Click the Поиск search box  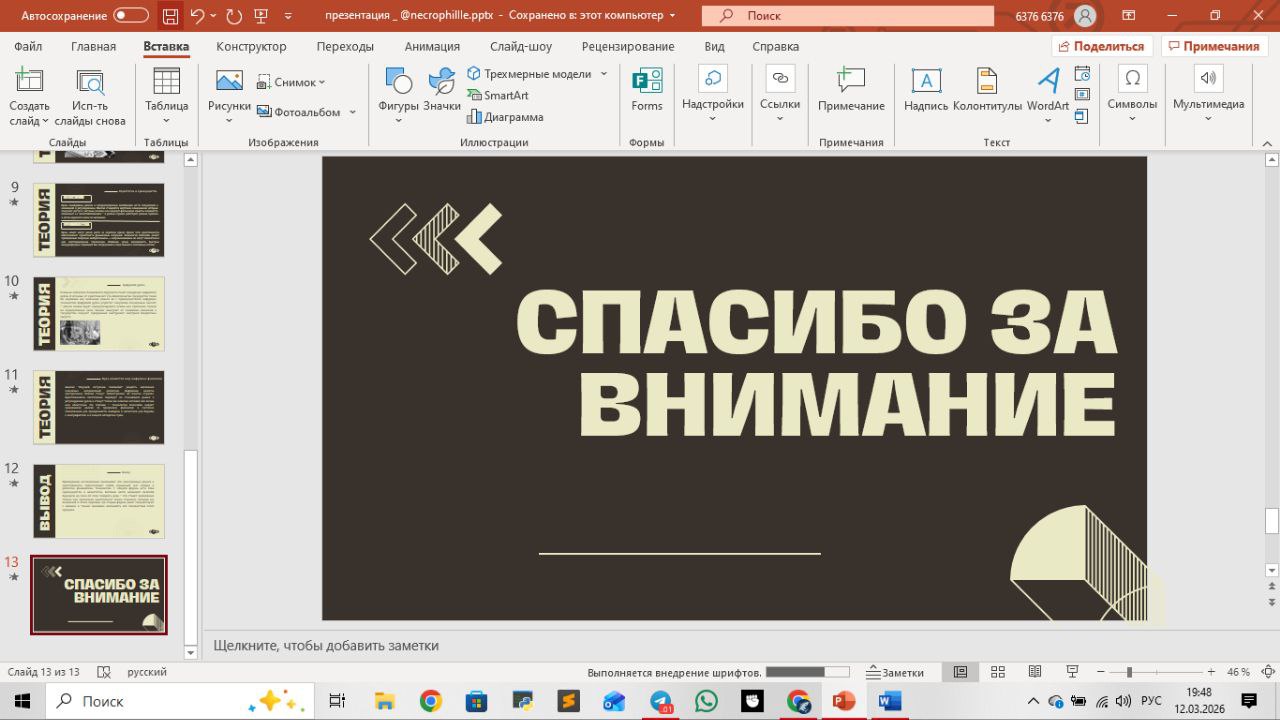click(847, 16)
